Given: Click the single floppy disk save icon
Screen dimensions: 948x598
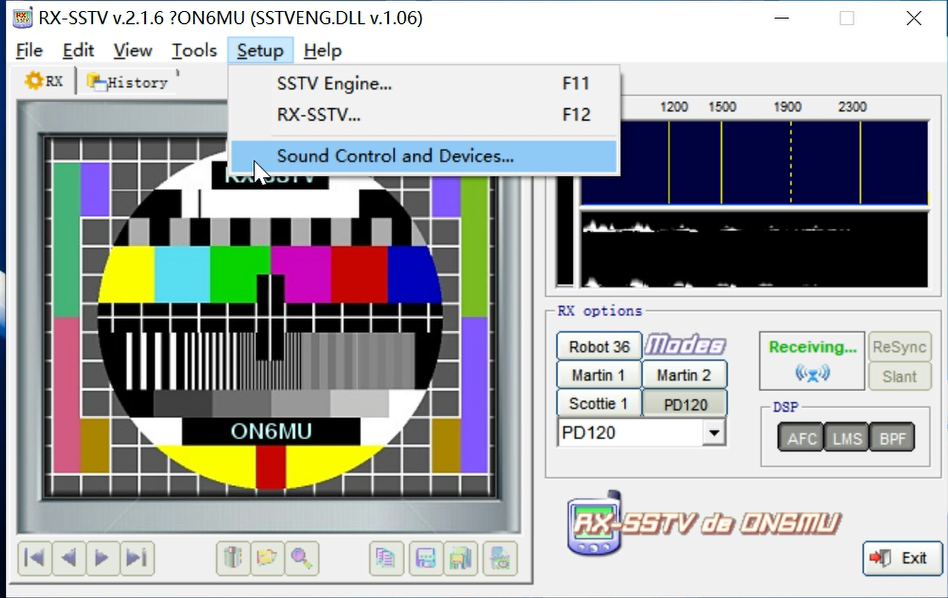Looking at the screenshot, I should coord(426,557).
